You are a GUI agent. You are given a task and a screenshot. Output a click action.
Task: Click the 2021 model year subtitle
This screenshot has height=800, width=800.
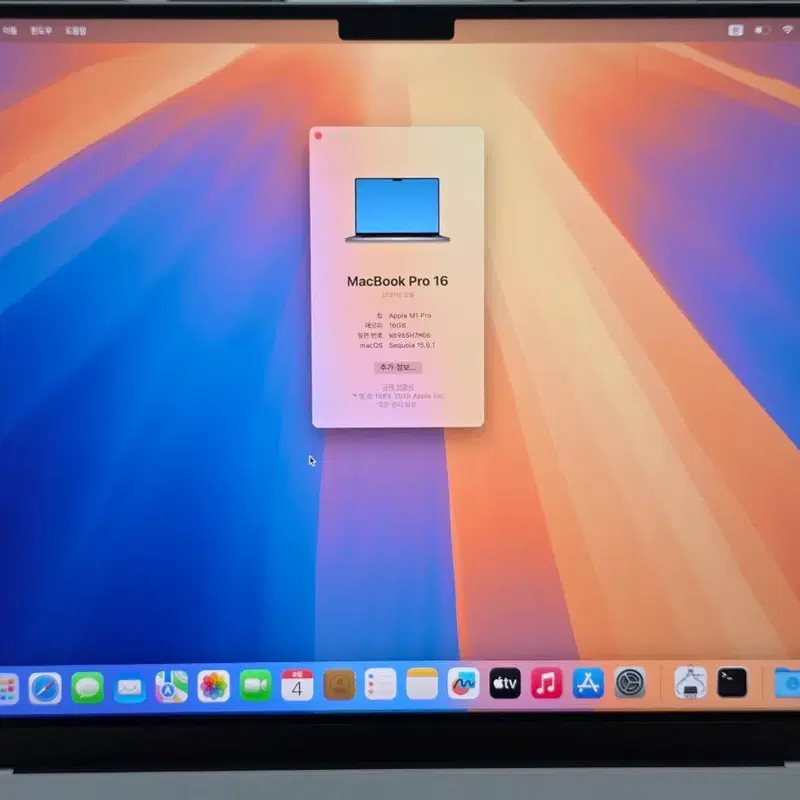pyautogui.click(x=397, y=295)
